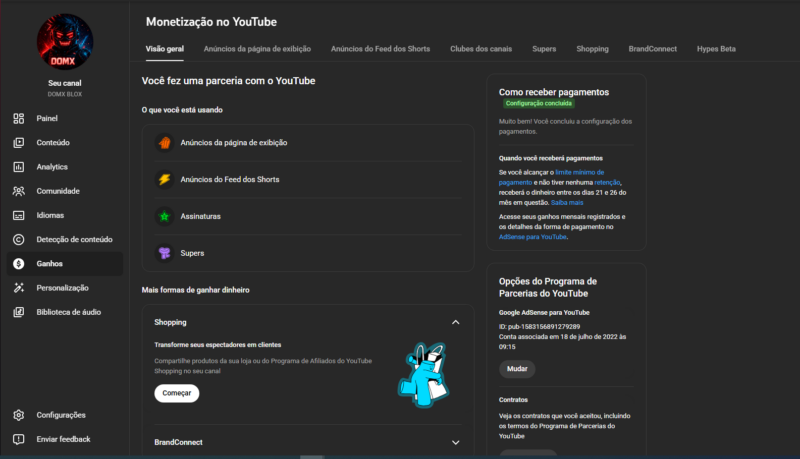Viewport: 800px width, 459px height.
Task: Switch to the Supers tab
Action: tap(544, 49)
